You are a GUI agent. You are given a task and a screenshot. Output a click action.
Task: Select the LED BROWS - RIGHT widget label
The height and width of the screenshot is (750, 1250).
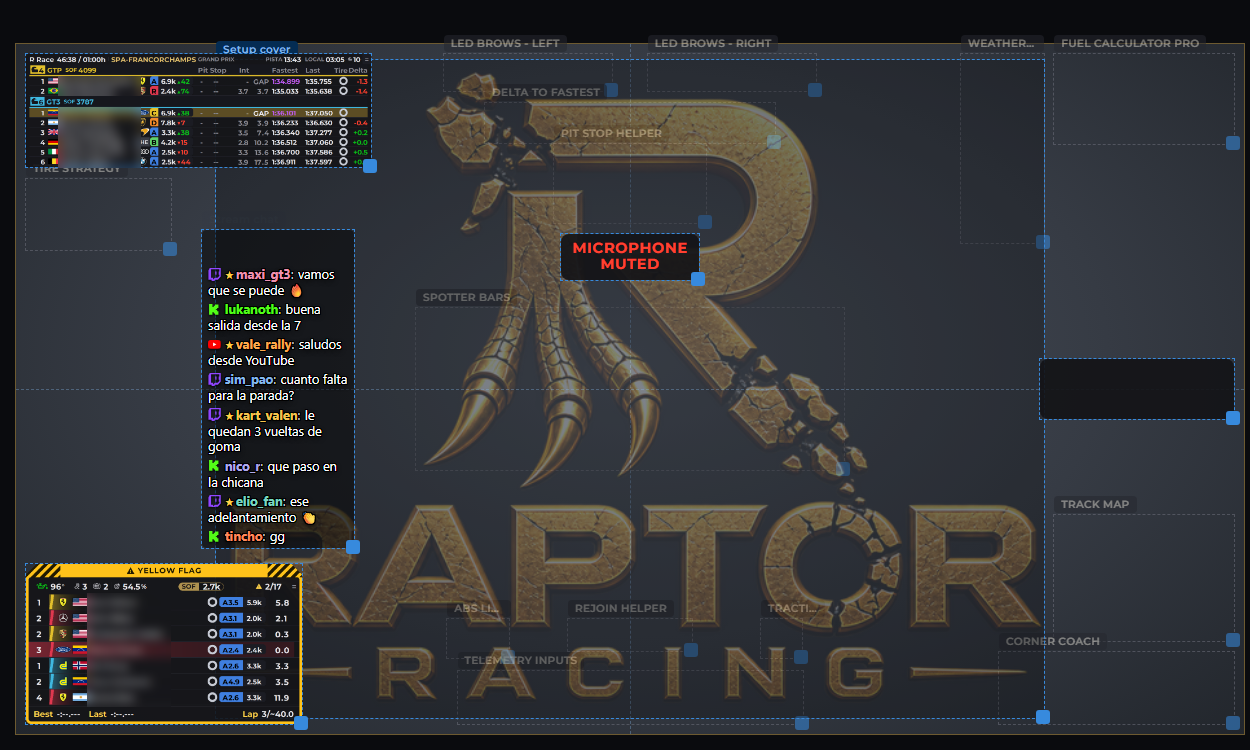coord(713,43)
